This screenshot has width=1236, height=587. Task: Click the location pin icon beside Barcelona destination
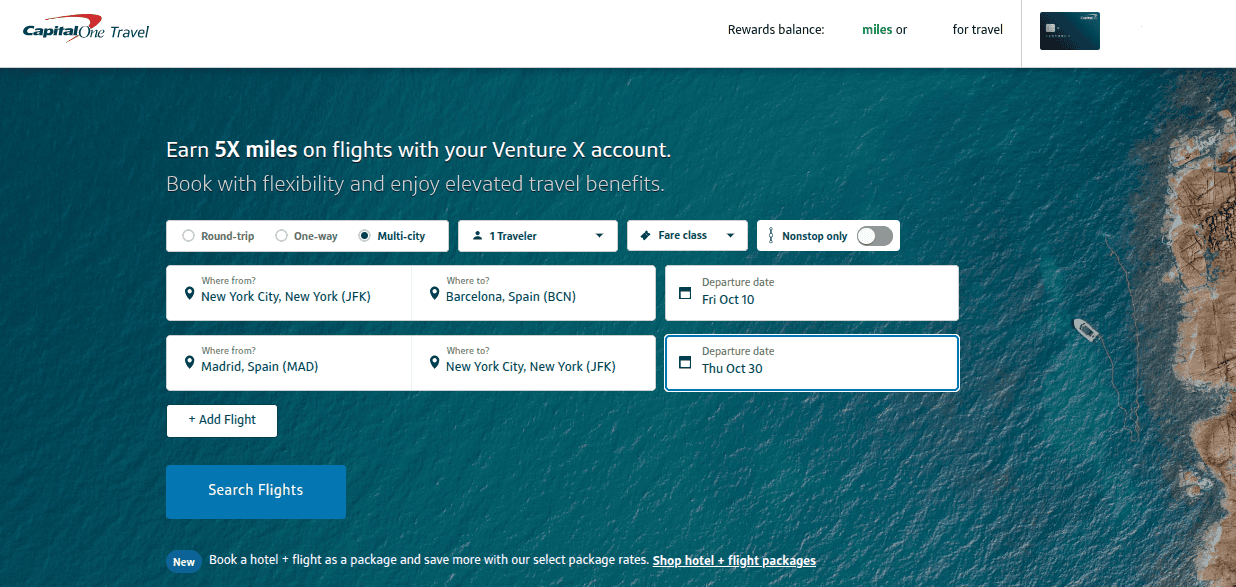(434, 293)
